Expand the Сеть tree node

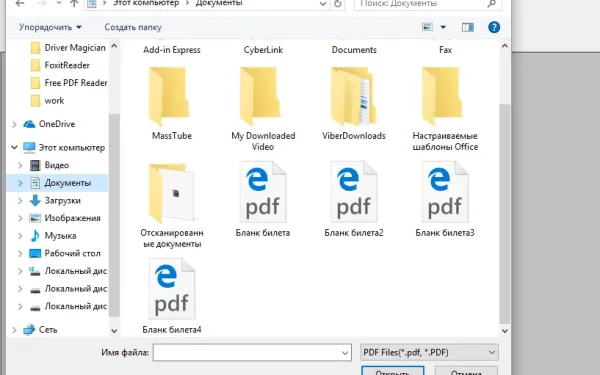14,330
